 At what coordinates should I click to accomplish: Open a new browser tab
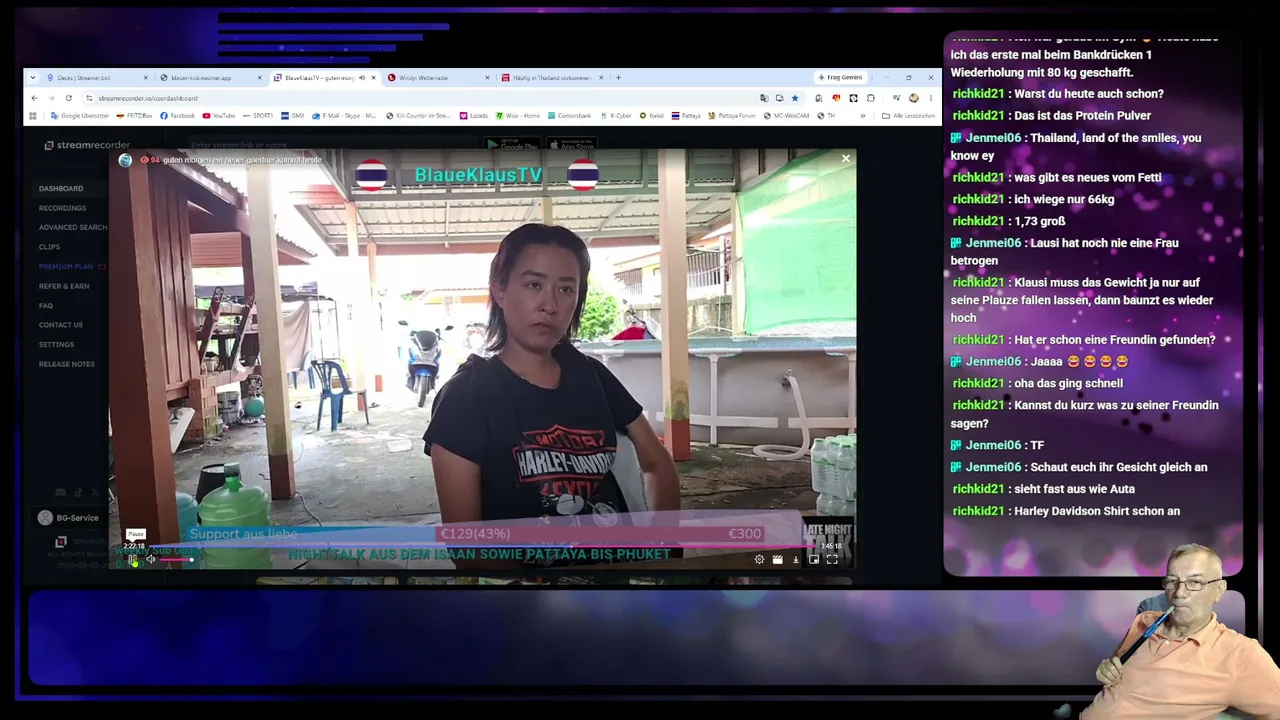tap(618, 77)
